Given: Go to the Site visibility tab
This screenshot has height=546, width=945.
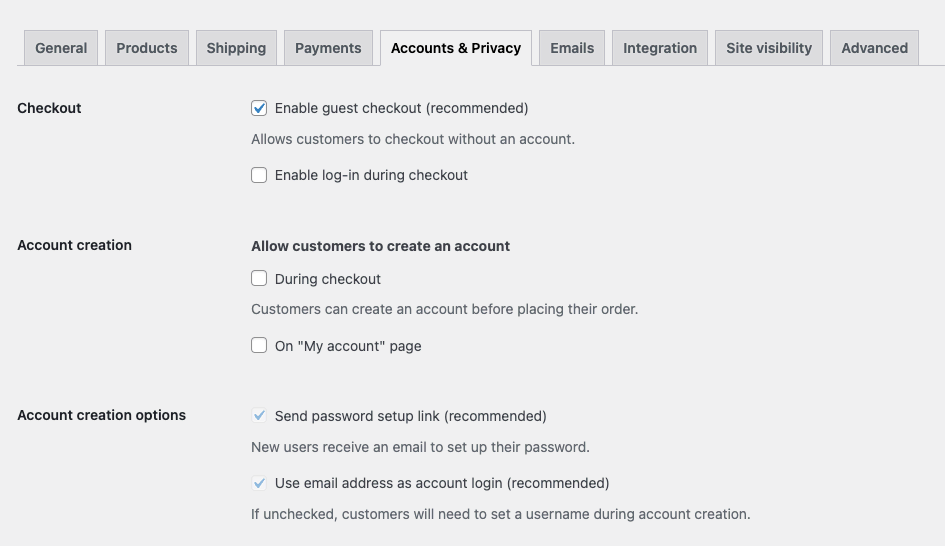Looking at the screenshot, I should (x=769, y=48).
